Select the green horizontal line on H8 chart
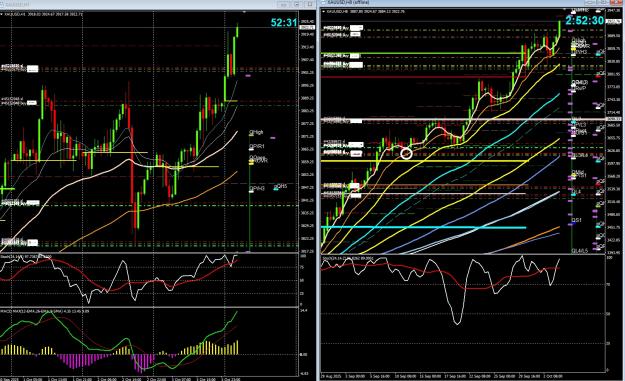 [423, 53]
